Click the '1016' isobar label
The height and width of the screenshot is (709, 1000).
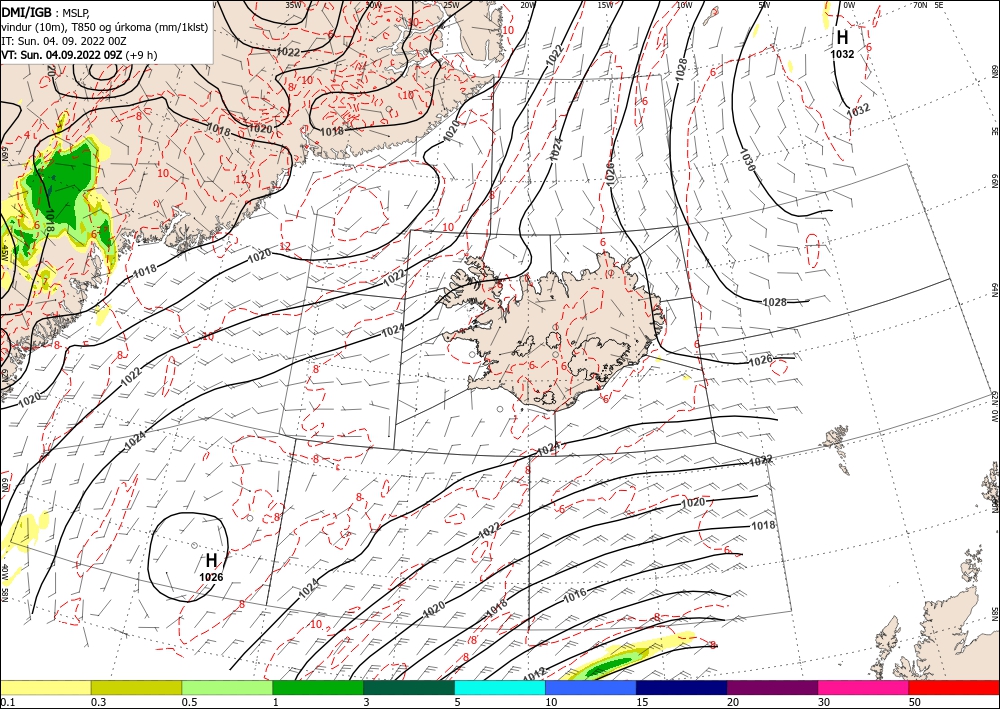pos(575,597)
